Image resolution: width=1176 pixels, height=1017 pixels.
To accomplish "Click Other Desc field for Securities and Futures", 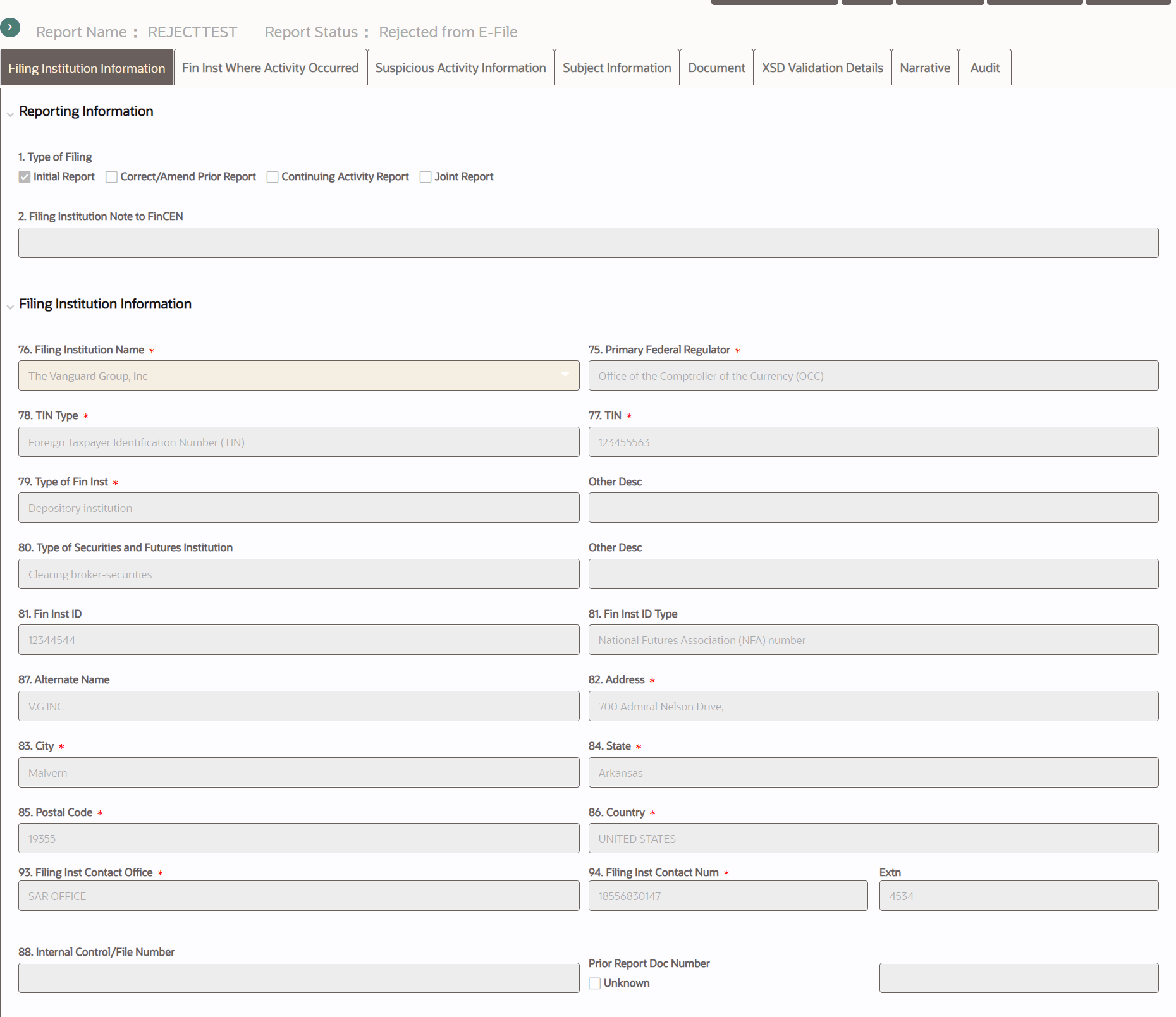I will point(874,574).
